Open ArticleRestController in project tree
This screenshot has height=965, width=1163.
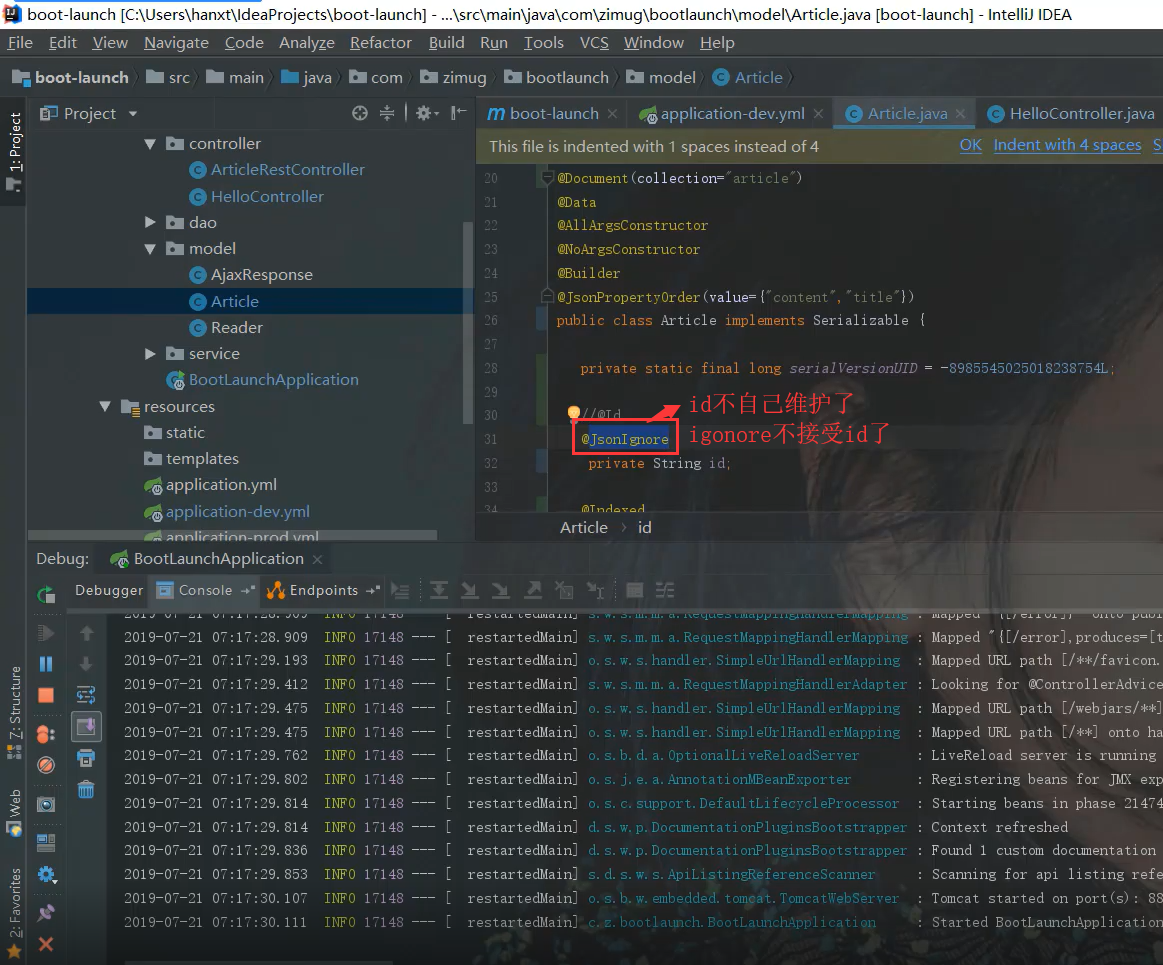(287, 170)
